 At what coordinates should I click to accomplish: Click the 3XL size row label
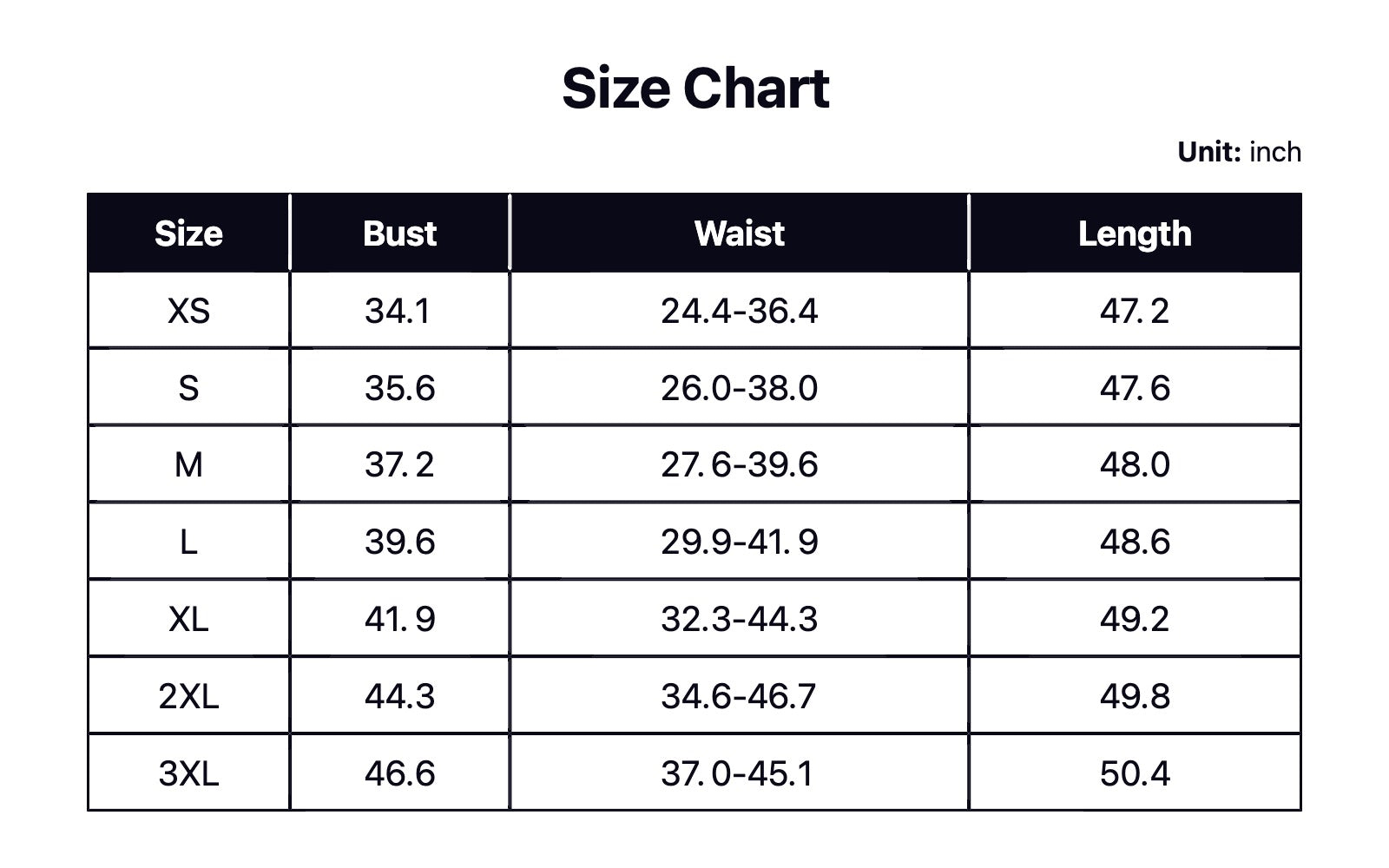coord(188,774)
